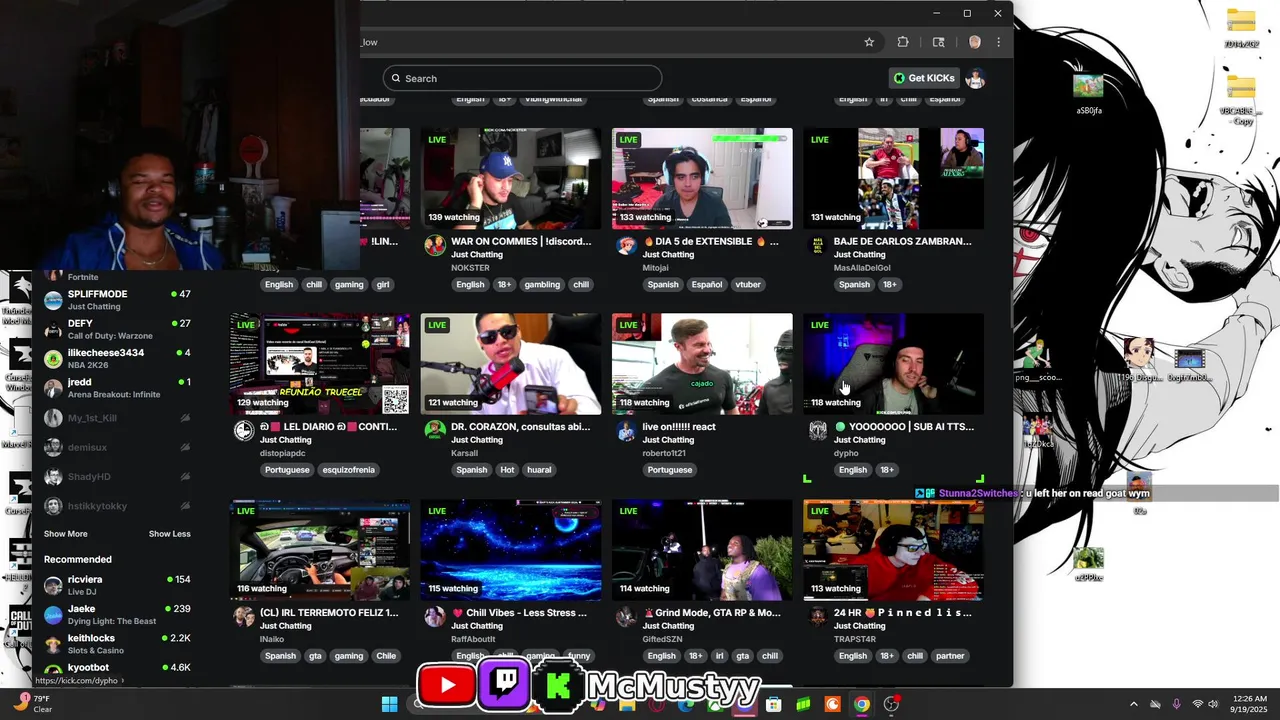This screenshot has height=720, width=1280.
Task: Open the 'live on!!!!!! react' stream title
Action: pos(679,427)
